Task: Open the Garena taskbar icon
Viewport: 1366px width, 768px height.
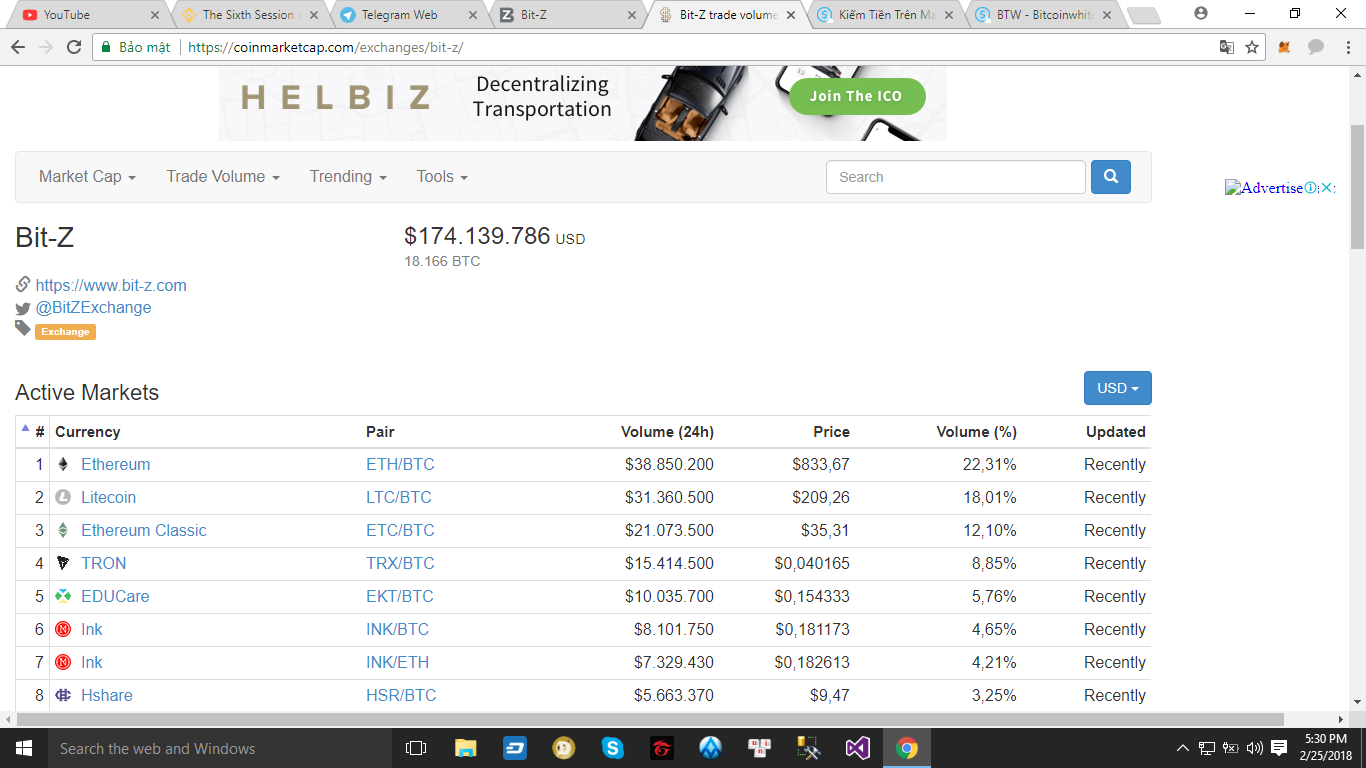Action: (662, 748)
